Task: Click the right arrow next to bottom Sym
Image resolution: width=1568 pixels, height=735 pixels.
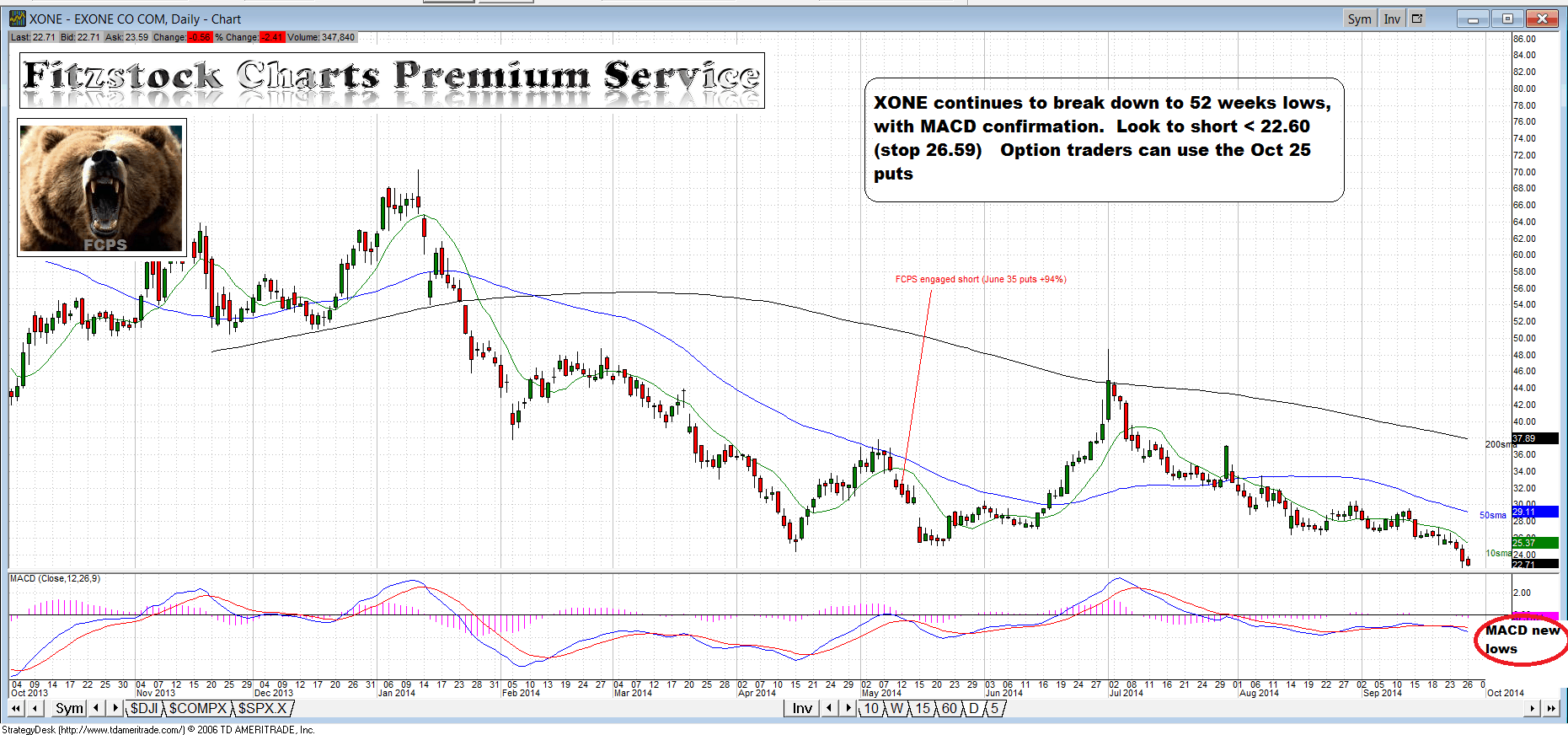Action: click(x=115, y=708)
